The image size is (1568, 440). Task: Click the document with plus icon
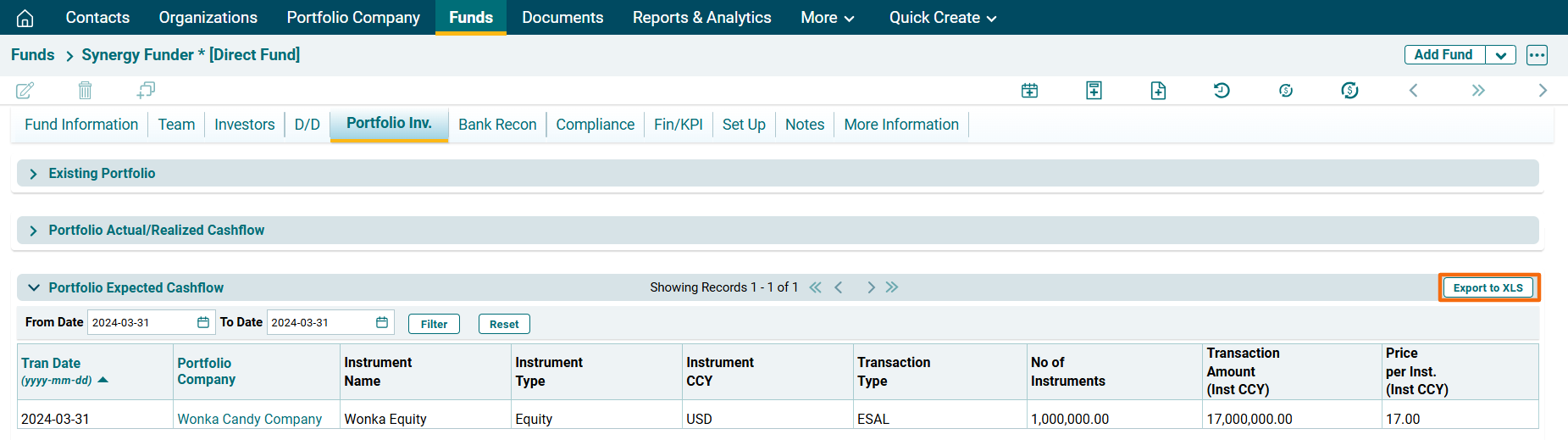click(1158, 91)
